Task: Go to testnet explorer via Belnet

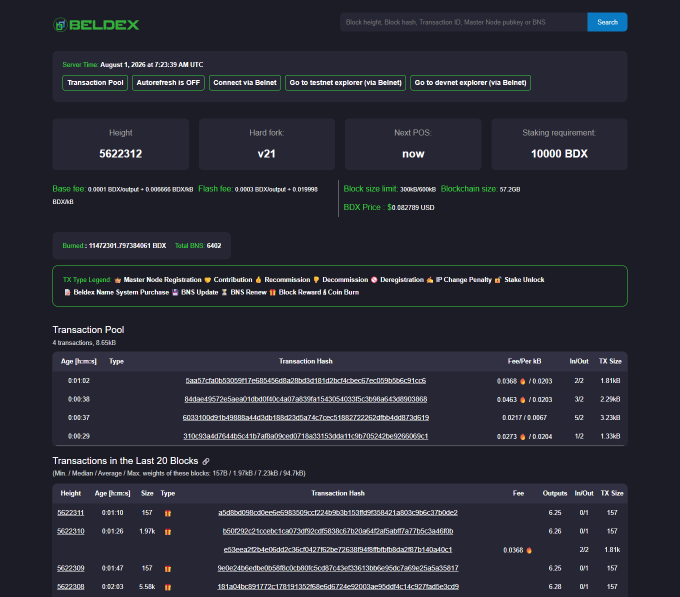Action: coord(346,83)
